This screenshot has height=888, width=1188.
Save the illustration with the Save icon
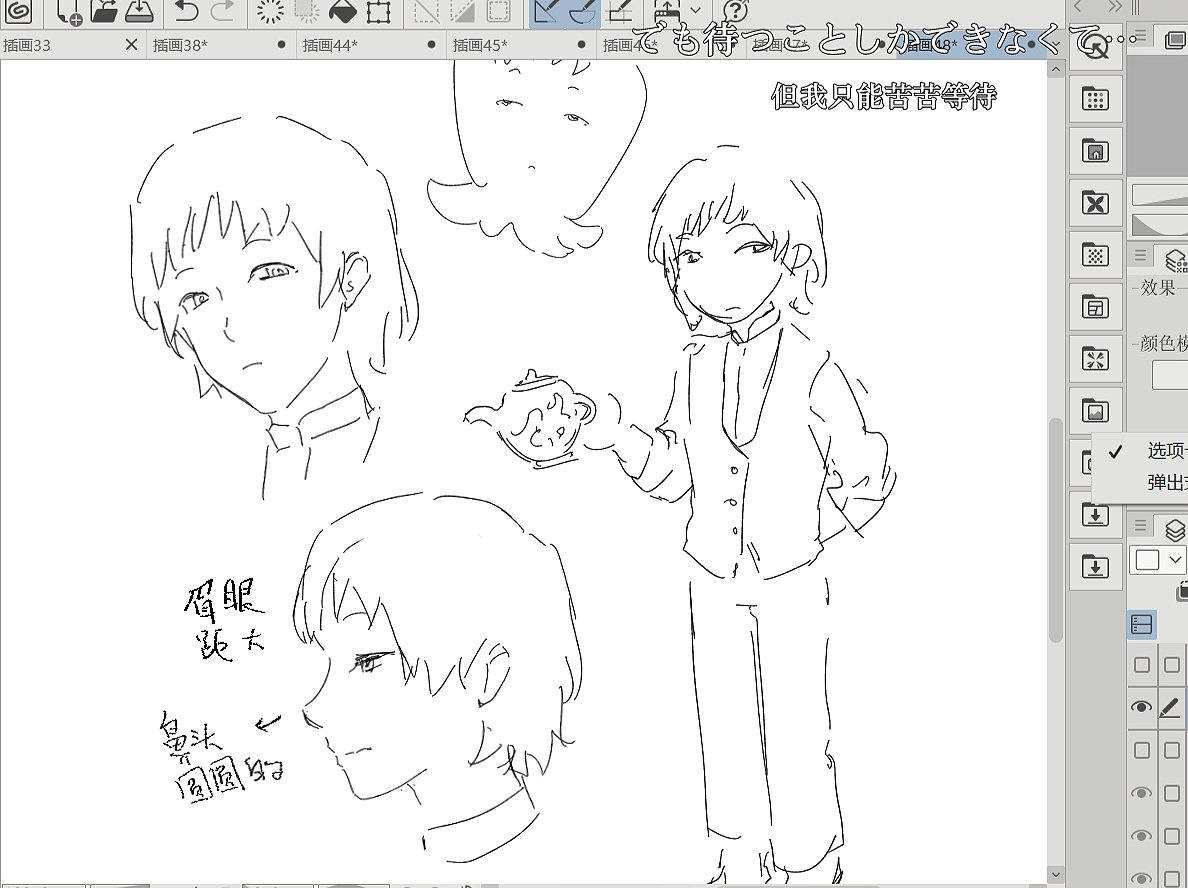pyautogui.click(x=139, y=10)
